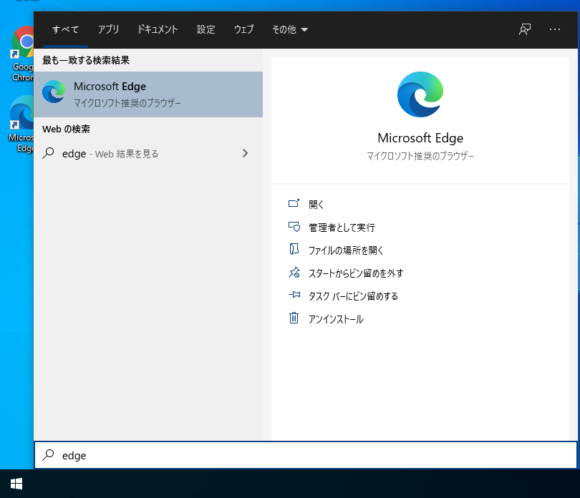The height and width of the screenshot is (498, 580).
Task: Click the pin to taskbar pushpin icon
Action: pos(294,295)
